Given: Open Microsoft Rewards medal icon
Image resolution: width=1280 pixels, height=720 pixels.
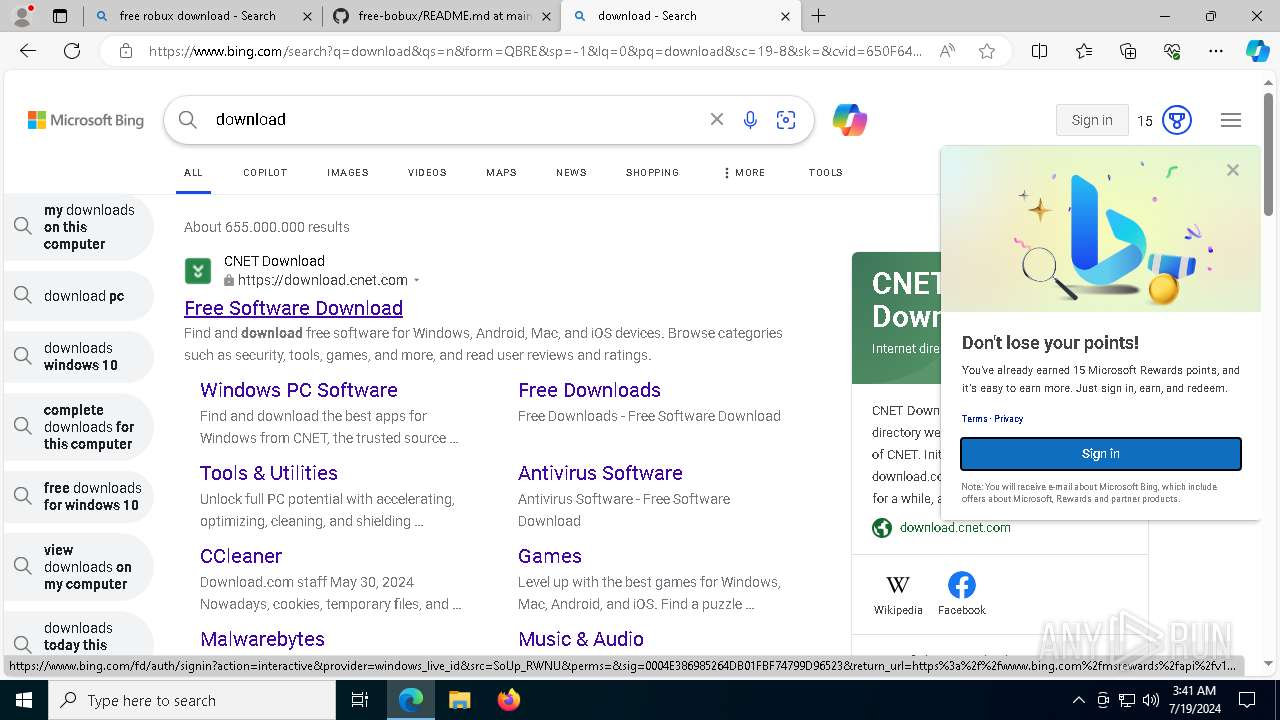Looking at the screenshot, I should tap(1177, 120).
